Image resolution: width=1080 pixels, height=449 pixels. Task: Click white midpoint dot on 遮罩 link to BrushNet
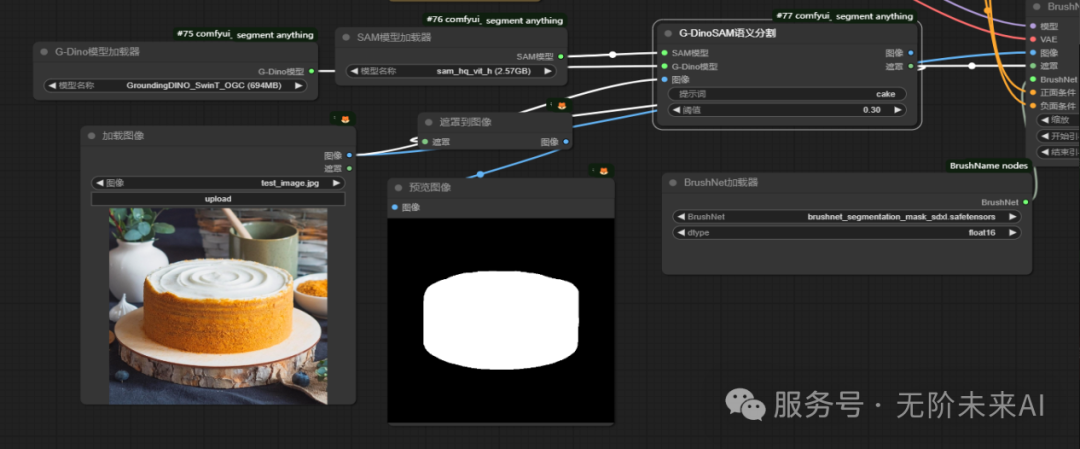[972, 66]
